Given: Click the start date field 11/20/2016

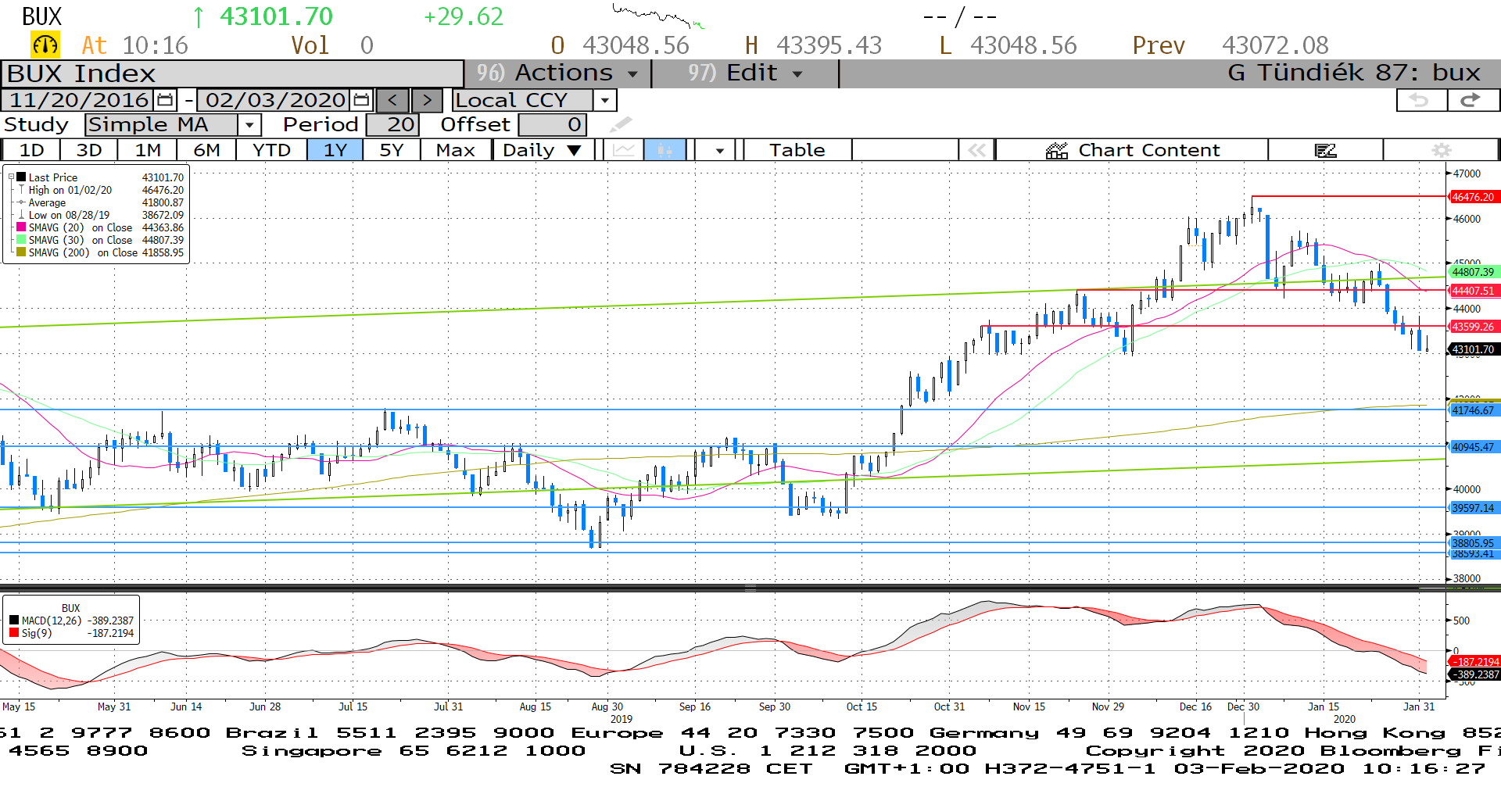Looking at the screenshot, I should pyautogui.click(x=80, y=100).
